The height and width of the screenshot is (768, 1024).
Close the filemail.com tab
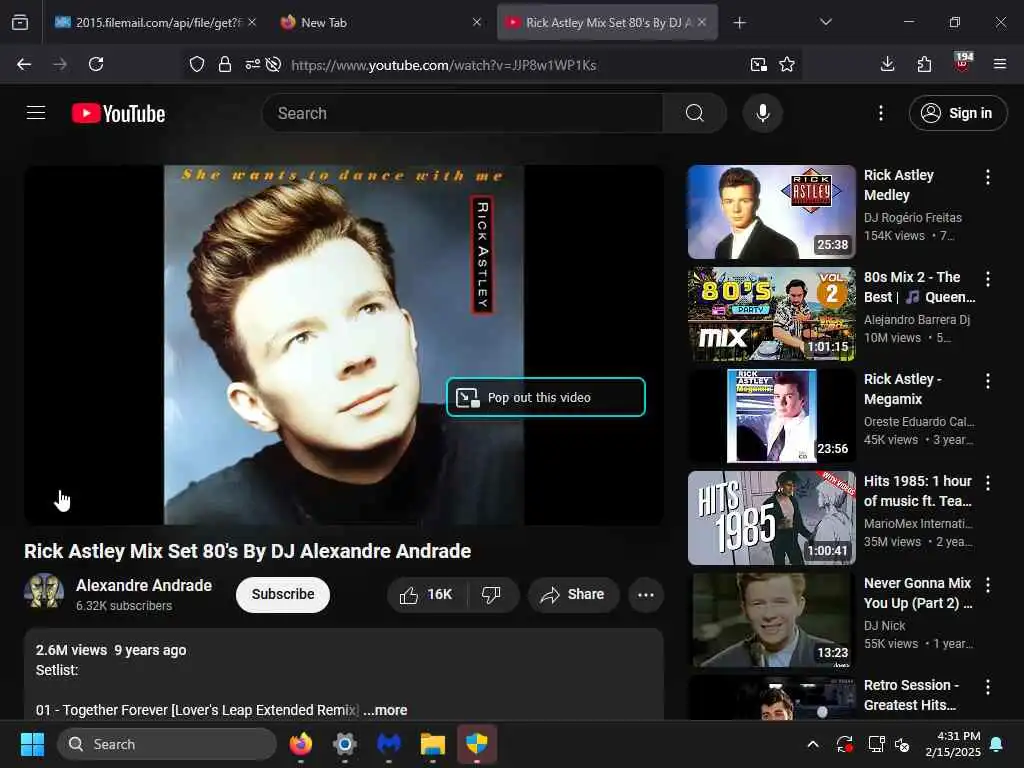click(x=252, y=22)
